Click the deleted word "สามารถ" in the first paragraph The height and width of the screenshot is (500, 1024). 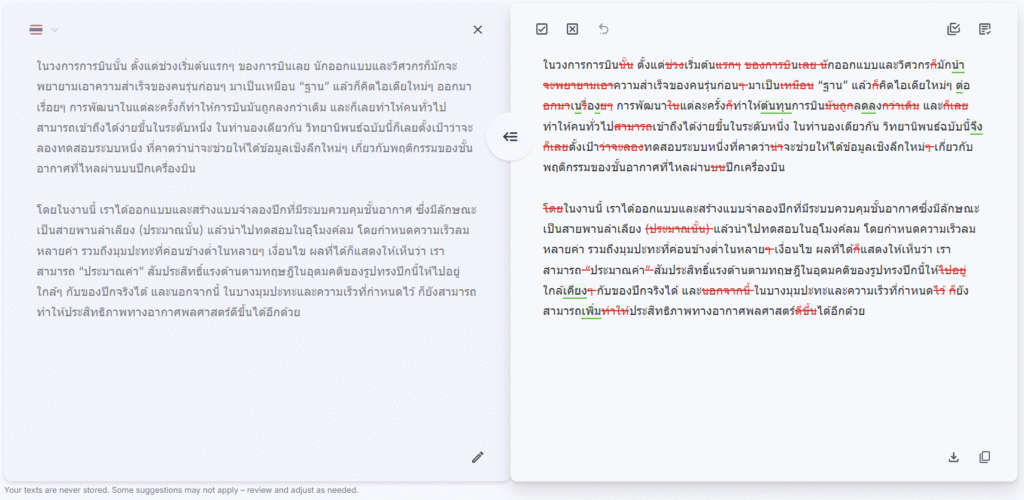tap(633, 126)
